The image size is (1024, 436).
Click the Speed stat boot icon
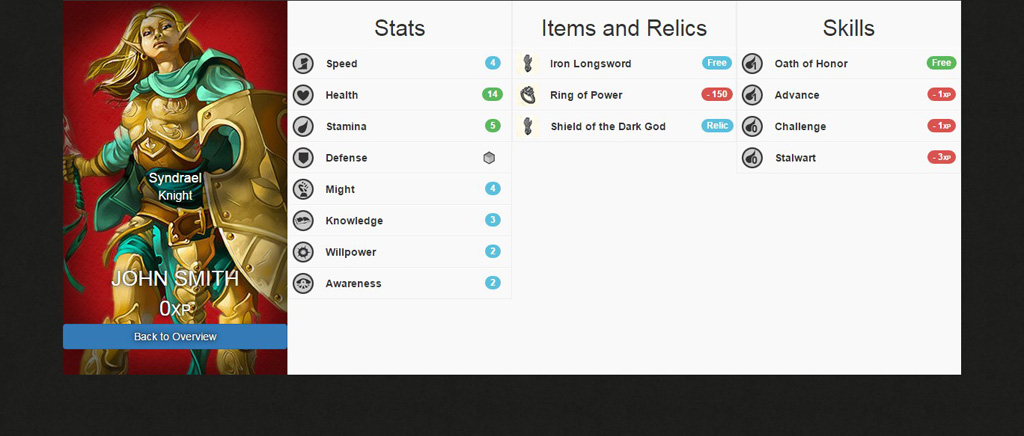303,64
